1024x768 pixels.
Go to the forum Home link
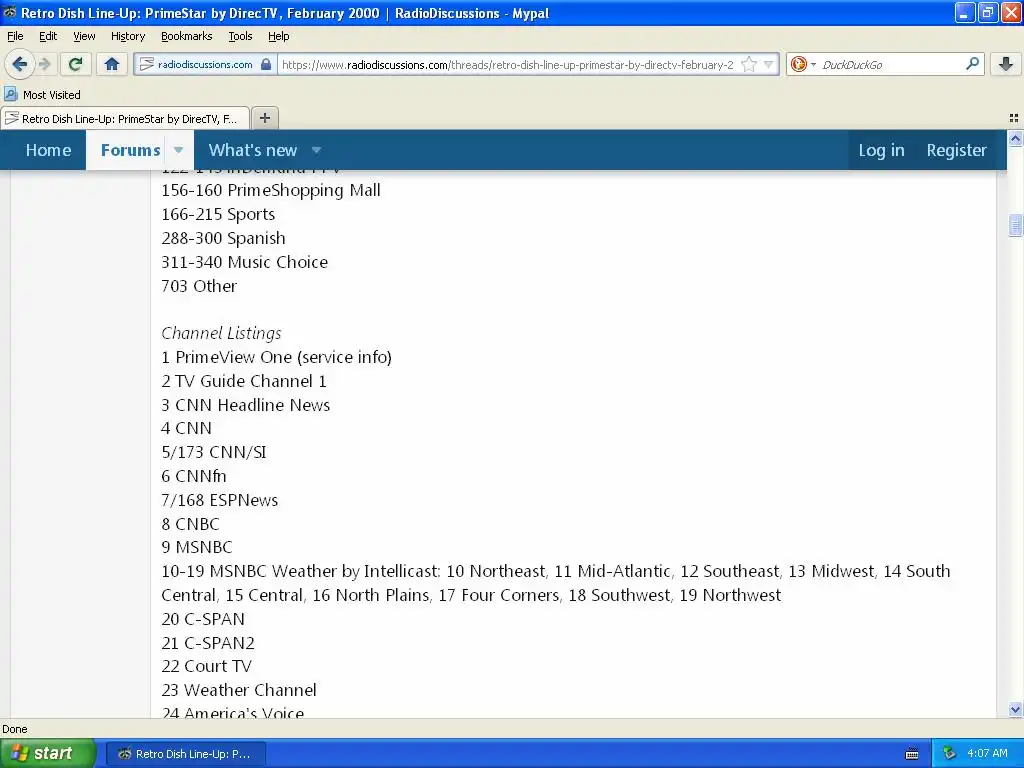point(48,150)
